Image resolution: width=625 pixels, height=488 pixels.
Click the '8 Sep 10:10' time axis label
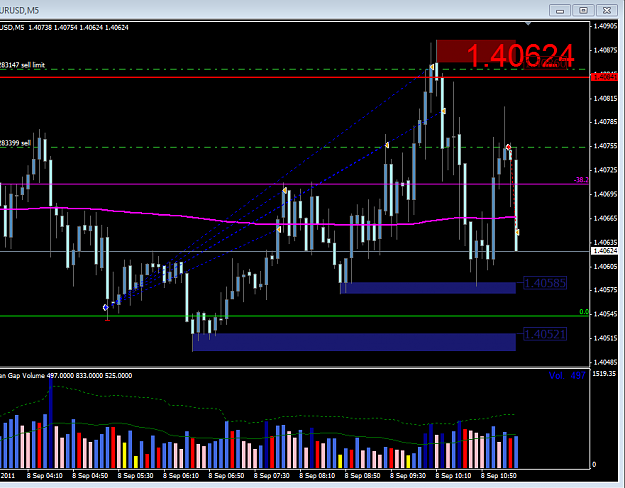tap(454, 476)
